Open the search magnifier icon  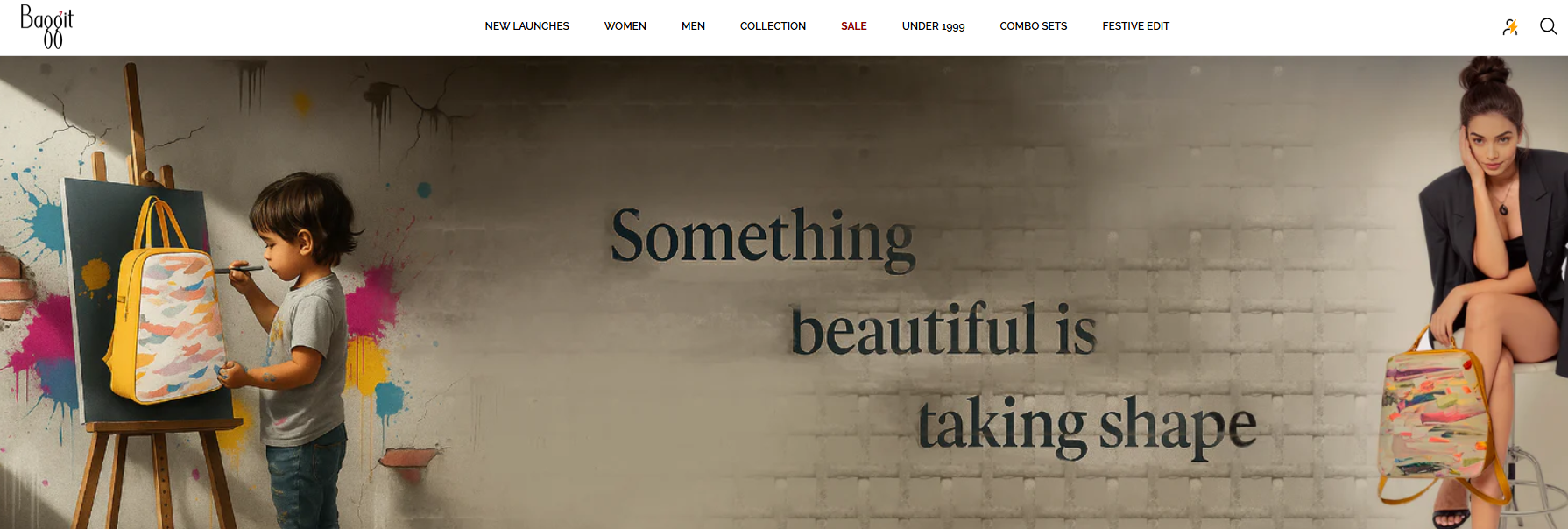point(1548,27)
